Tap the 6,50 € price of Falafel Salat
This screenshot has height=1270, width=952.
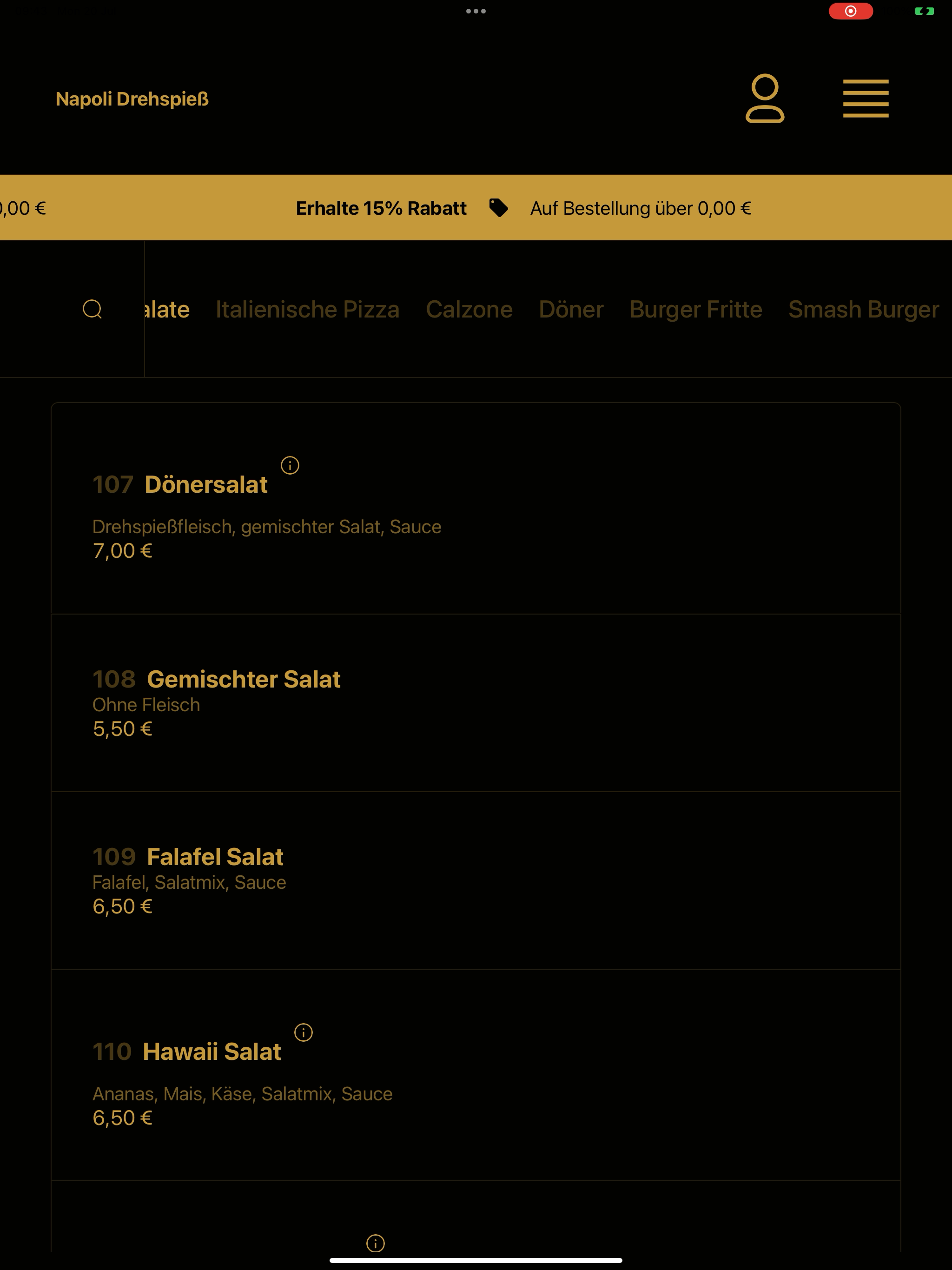point(122,906)
